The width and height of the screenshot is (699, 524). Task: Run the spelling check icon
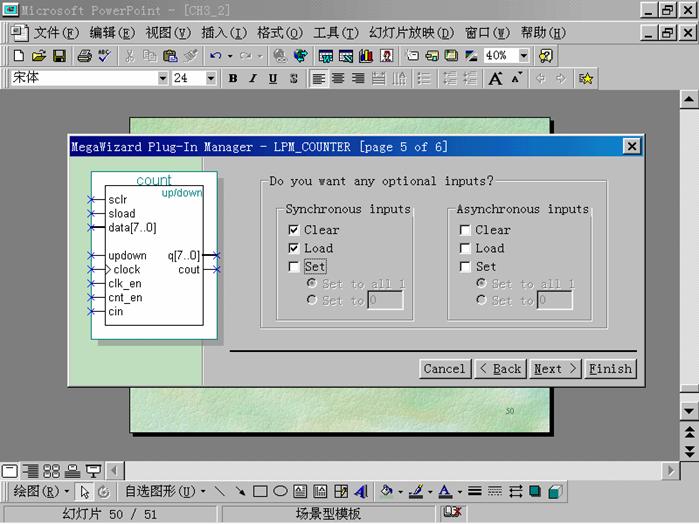tap(105, 56)
